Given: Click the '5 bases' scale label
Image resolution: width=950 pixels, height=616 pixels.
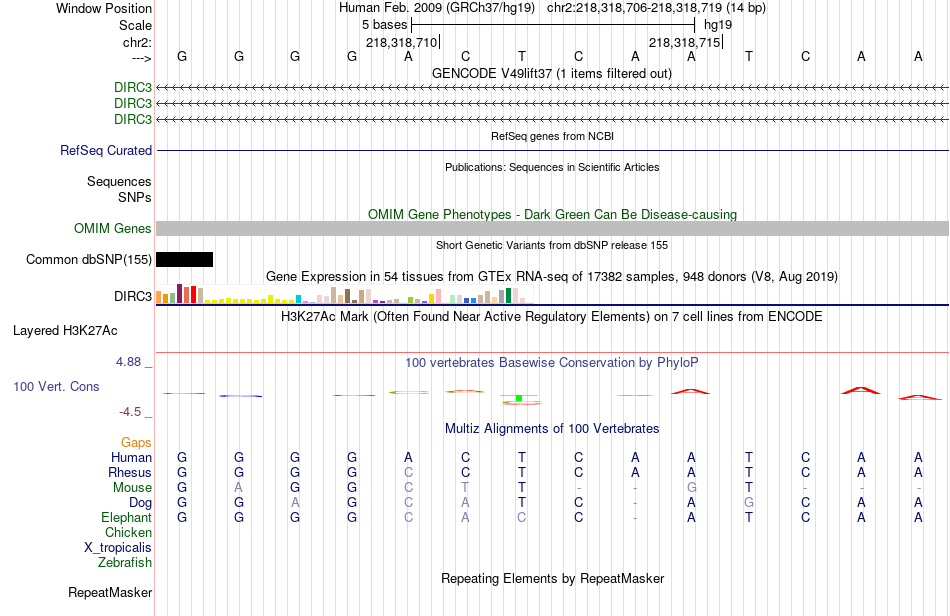Looking at the screenshot, I should pos(385,25).
